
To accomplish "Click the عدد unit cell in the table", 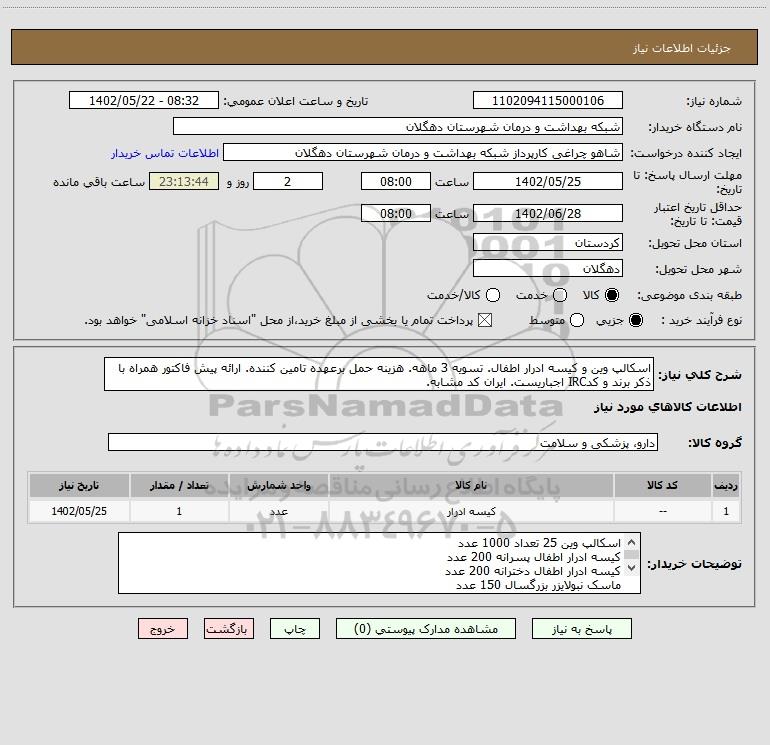I will click(279, 511).
